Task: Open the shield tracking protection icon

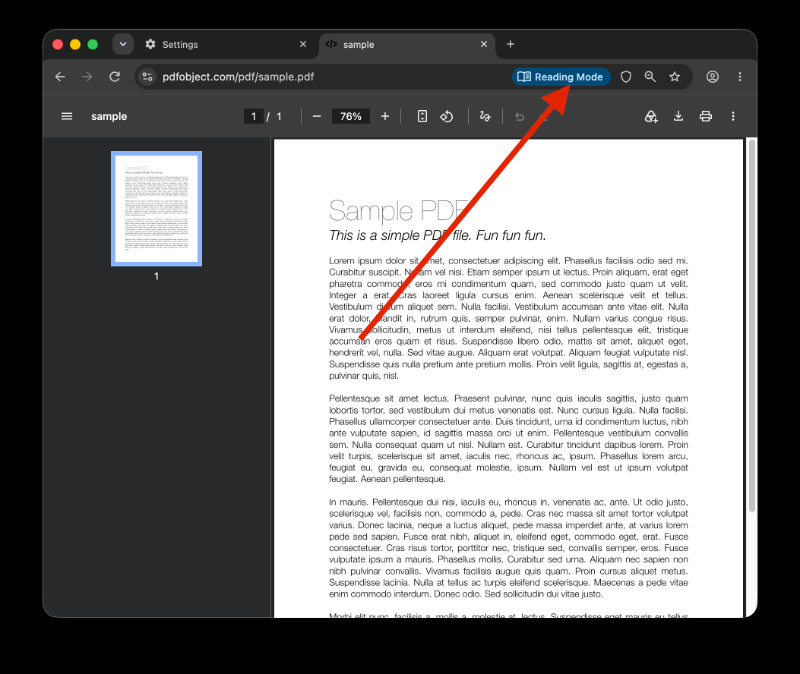Action: pos(626,77)
